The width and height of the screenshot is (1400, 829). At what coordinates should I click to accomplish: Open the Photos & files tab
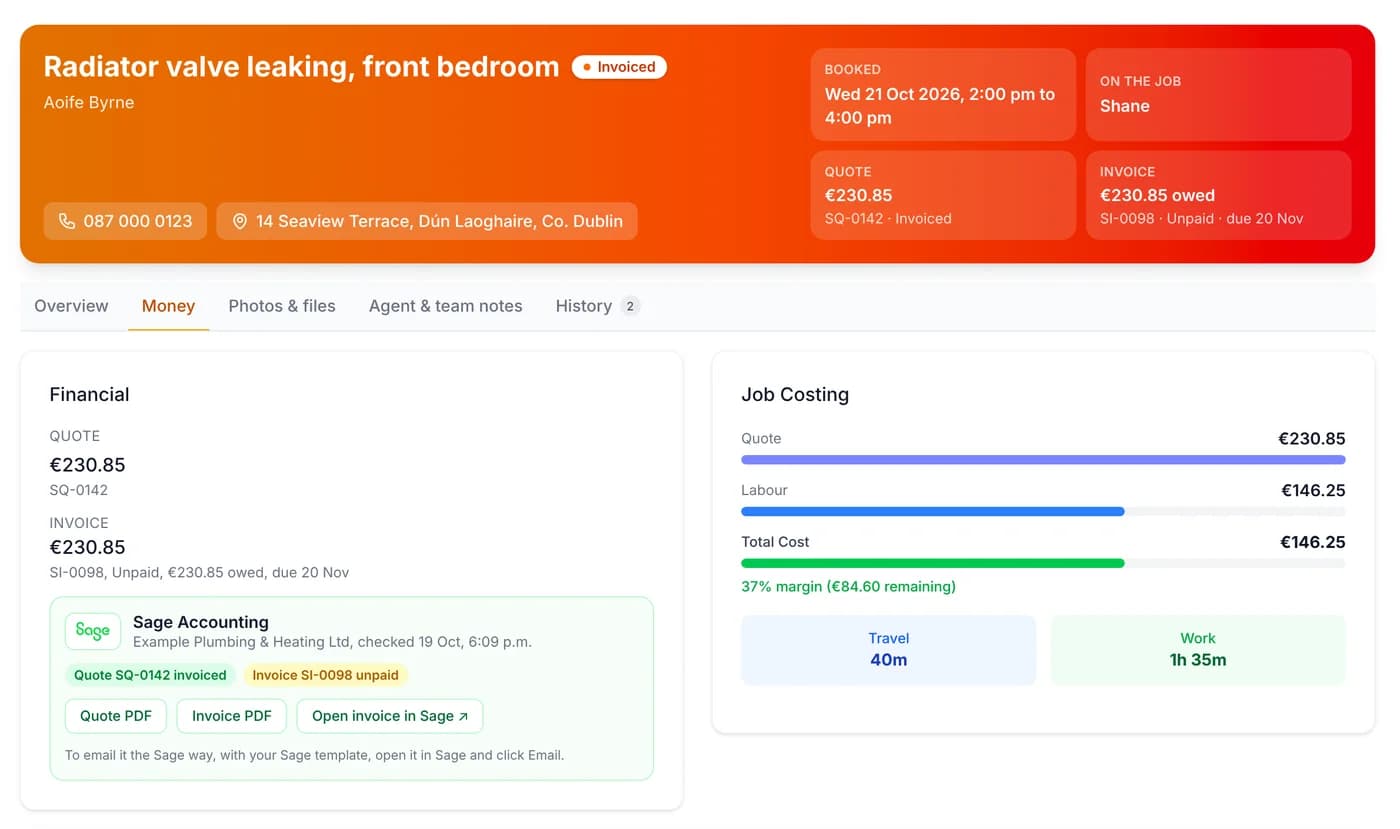(282, 306)
